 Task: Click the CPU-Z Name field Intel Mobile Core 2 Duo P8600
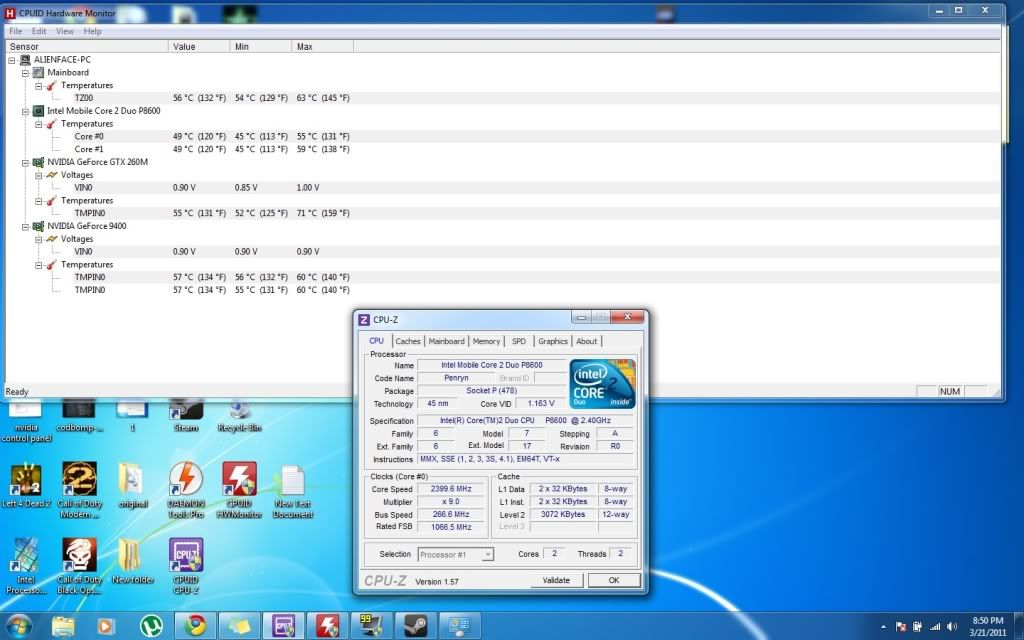pos(492,365)
